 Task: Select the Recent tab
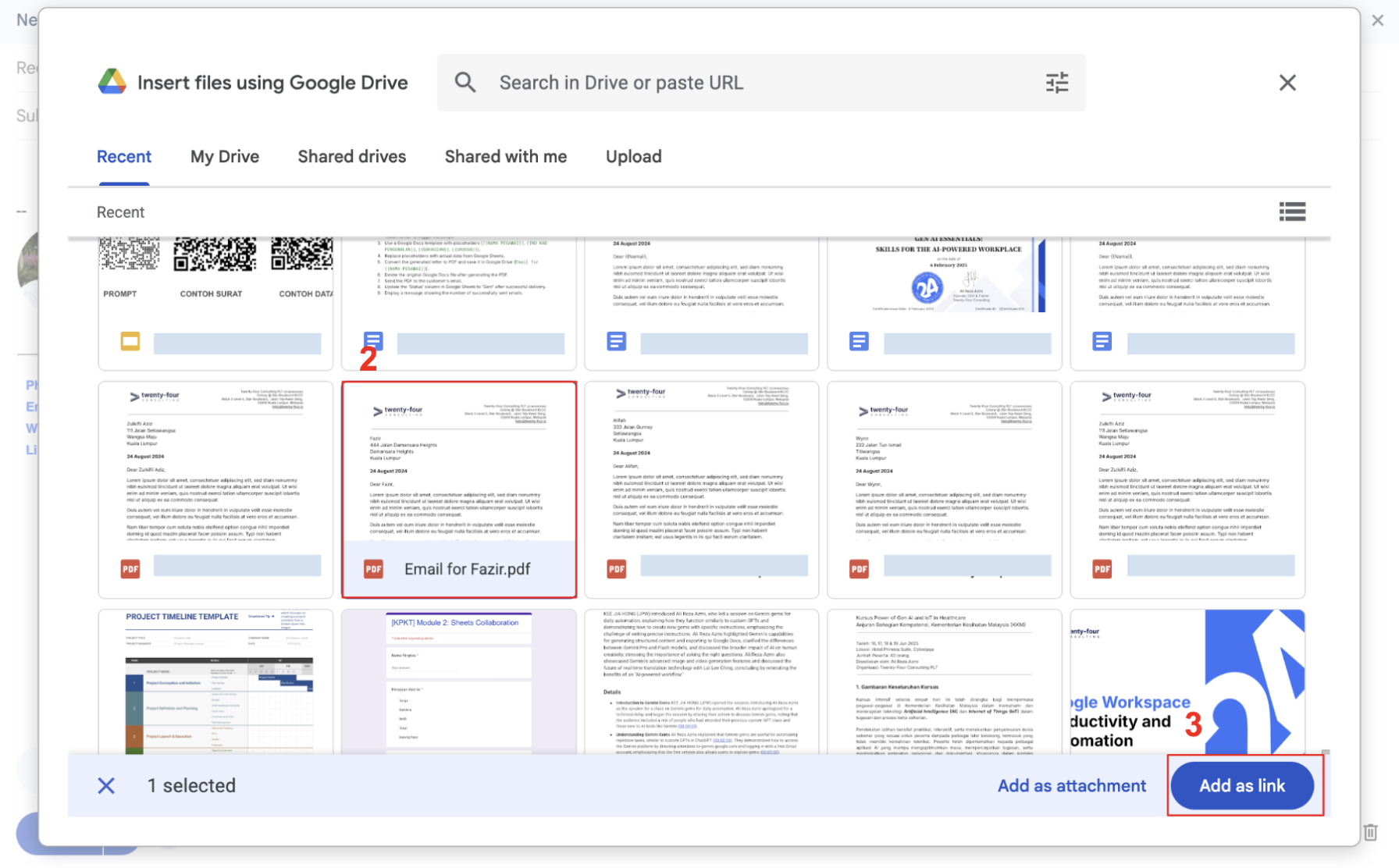(x=124, y=157)
